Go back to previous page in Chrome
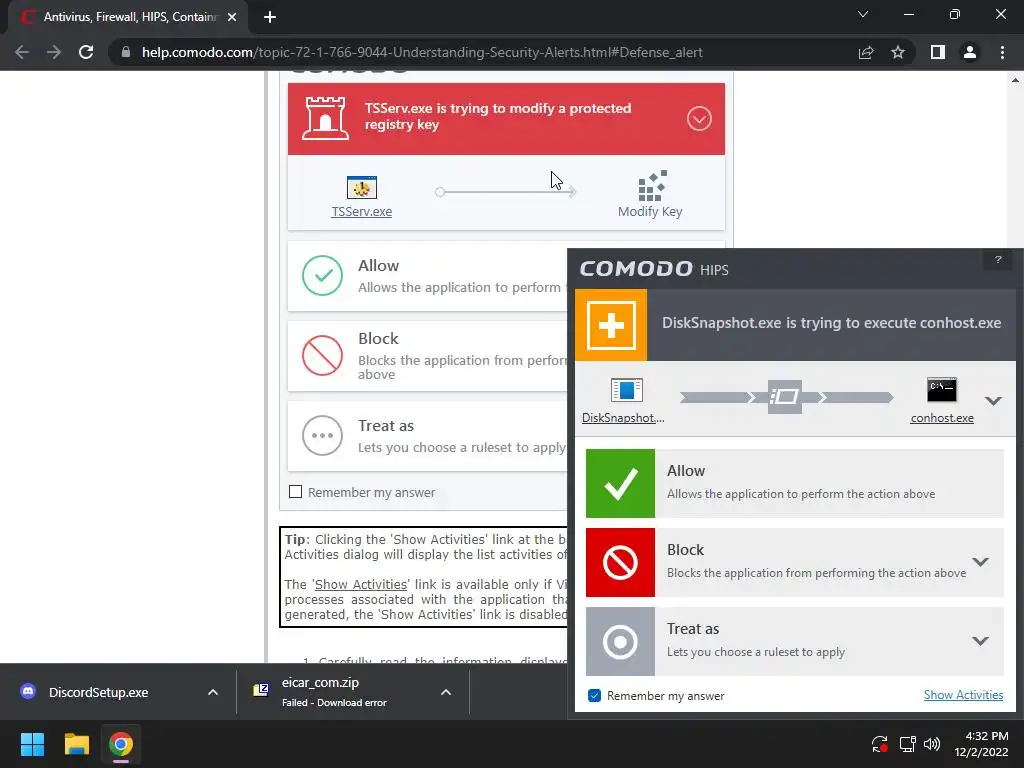 click(22, 52)
